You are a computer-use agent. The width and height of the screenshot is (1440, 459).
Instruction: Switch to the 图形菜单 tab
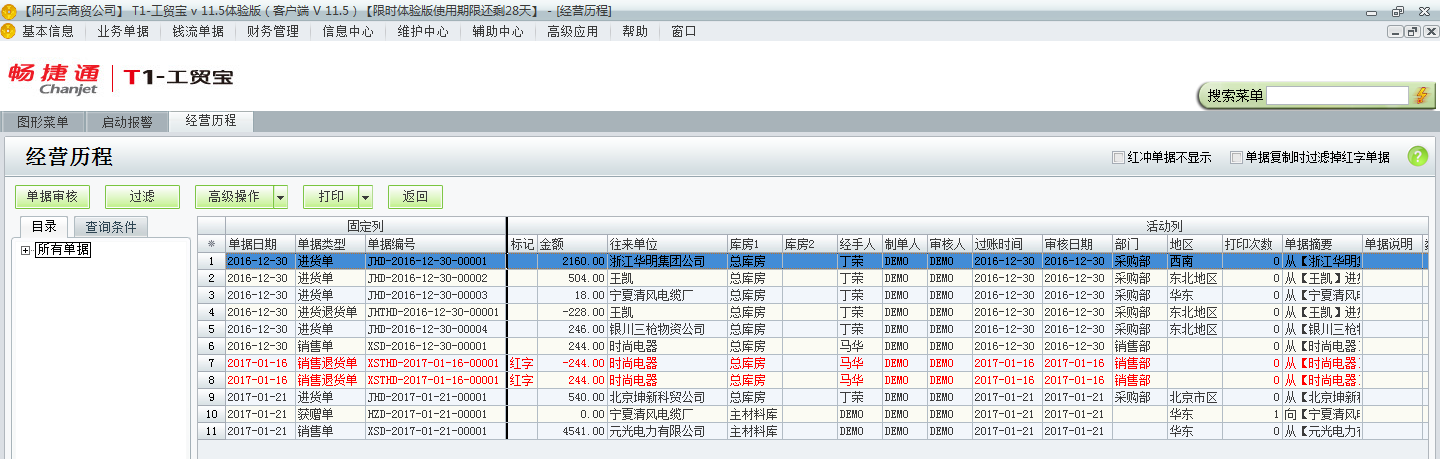point(43,122)
